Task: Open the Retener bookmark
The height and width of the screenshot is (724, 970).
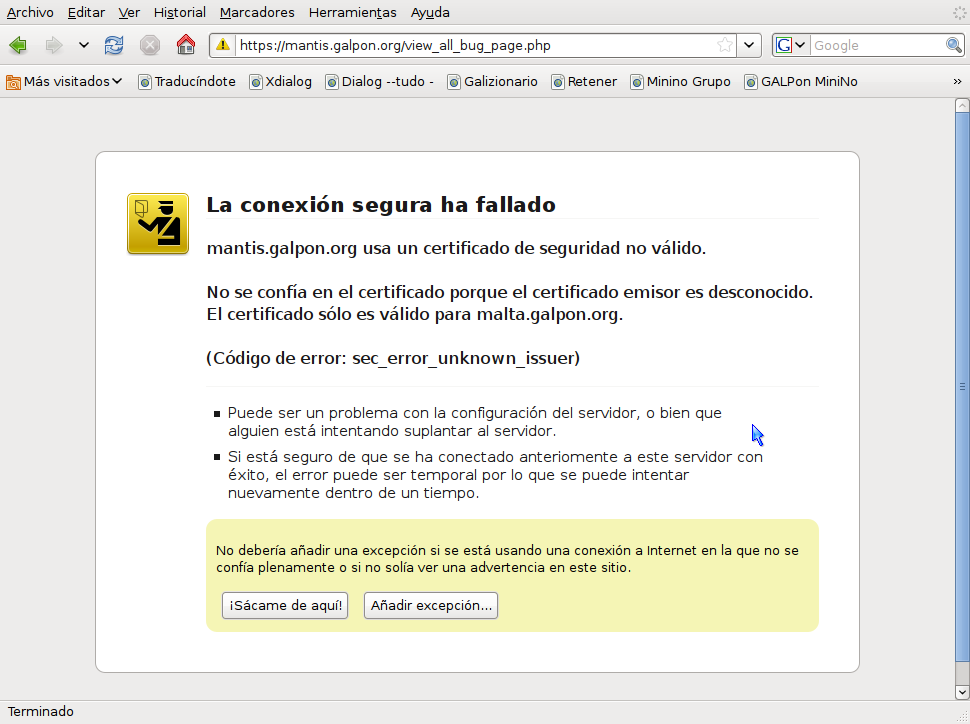Action: (x=584, y=82)
